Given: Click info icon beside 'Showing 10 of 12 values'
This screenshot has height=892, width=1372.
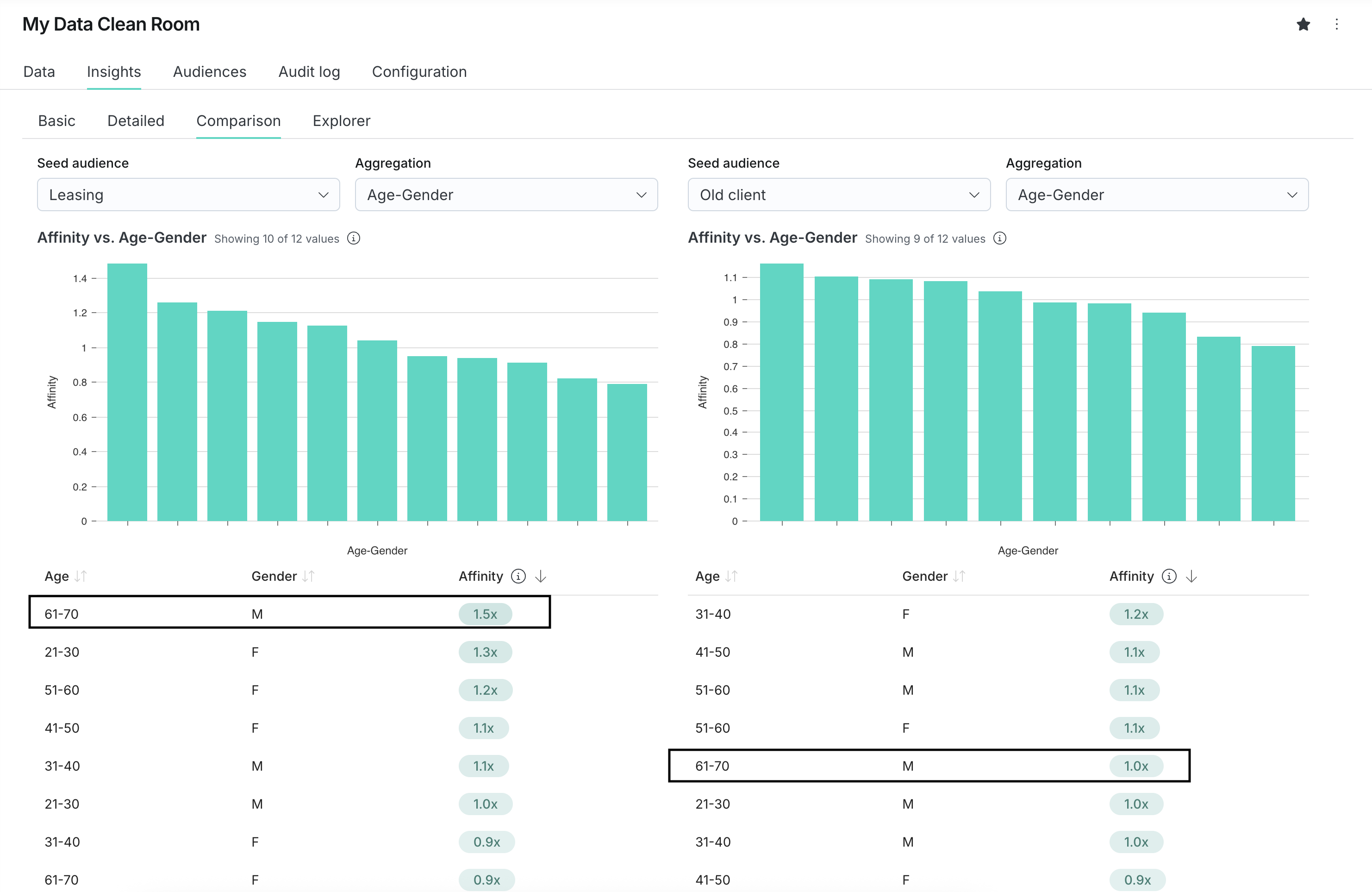Looking at the screenshot, I should tap(353, 238).
